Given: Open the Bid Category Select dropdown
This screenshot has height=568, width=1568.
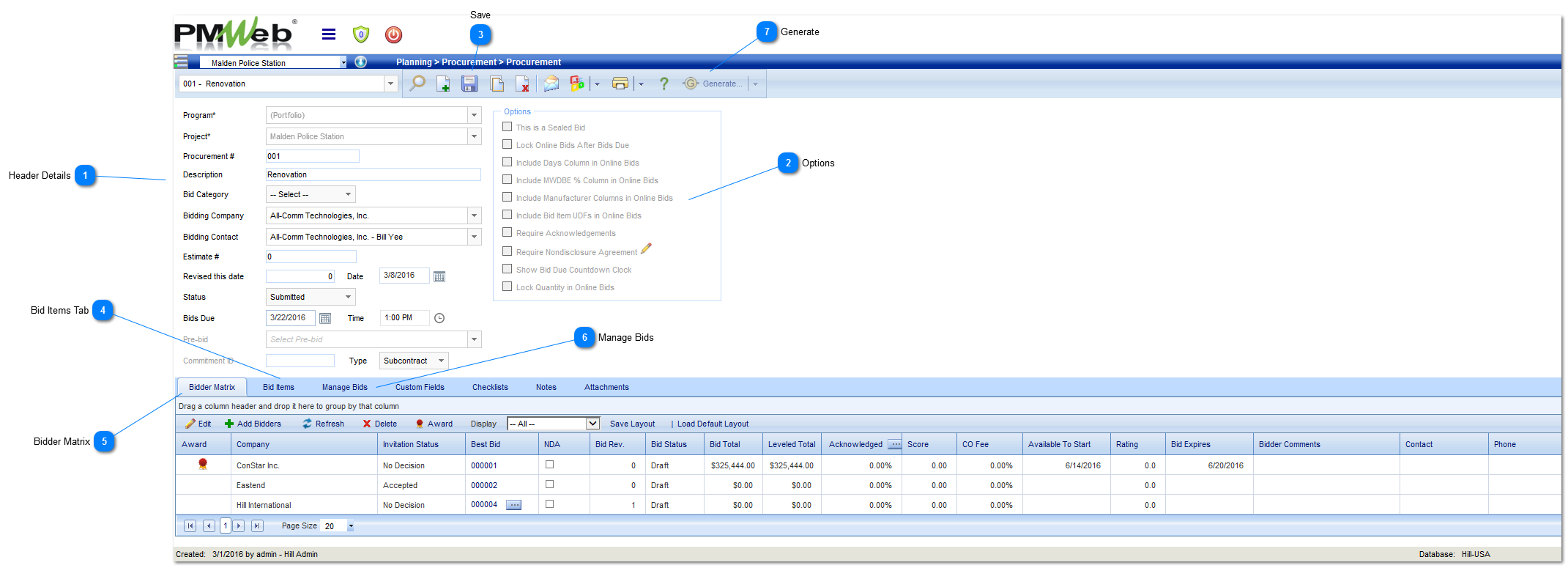Looking at the screenshot, I should click(x=349, y=194).
